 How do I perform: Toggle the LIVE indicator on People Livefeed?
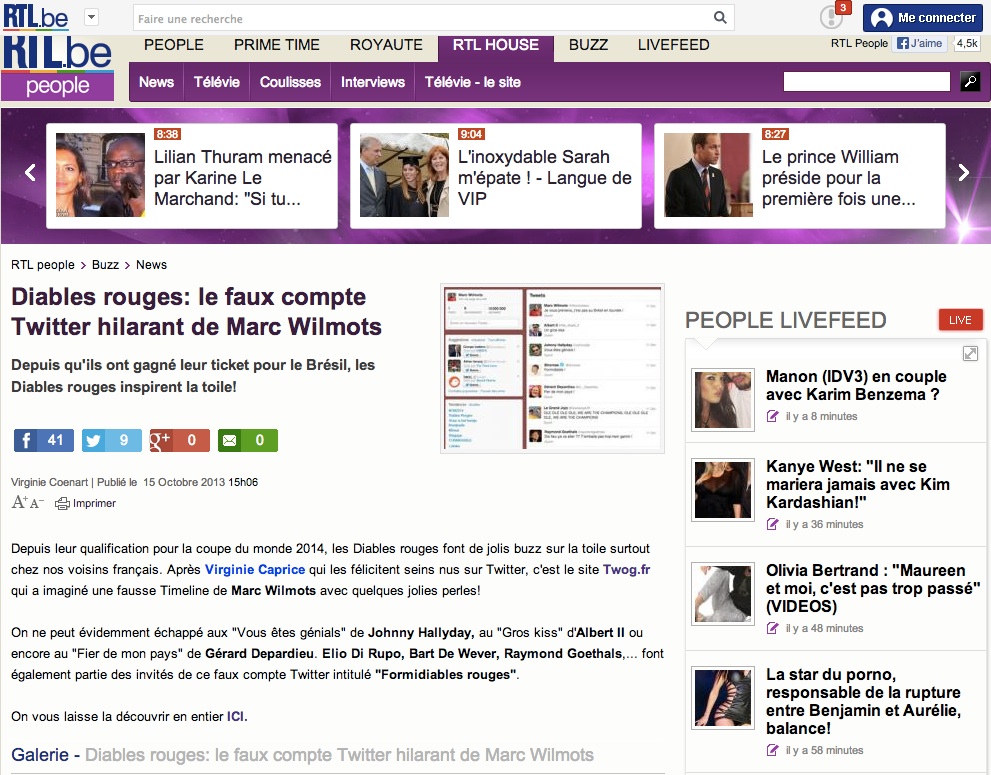(960, 319)
